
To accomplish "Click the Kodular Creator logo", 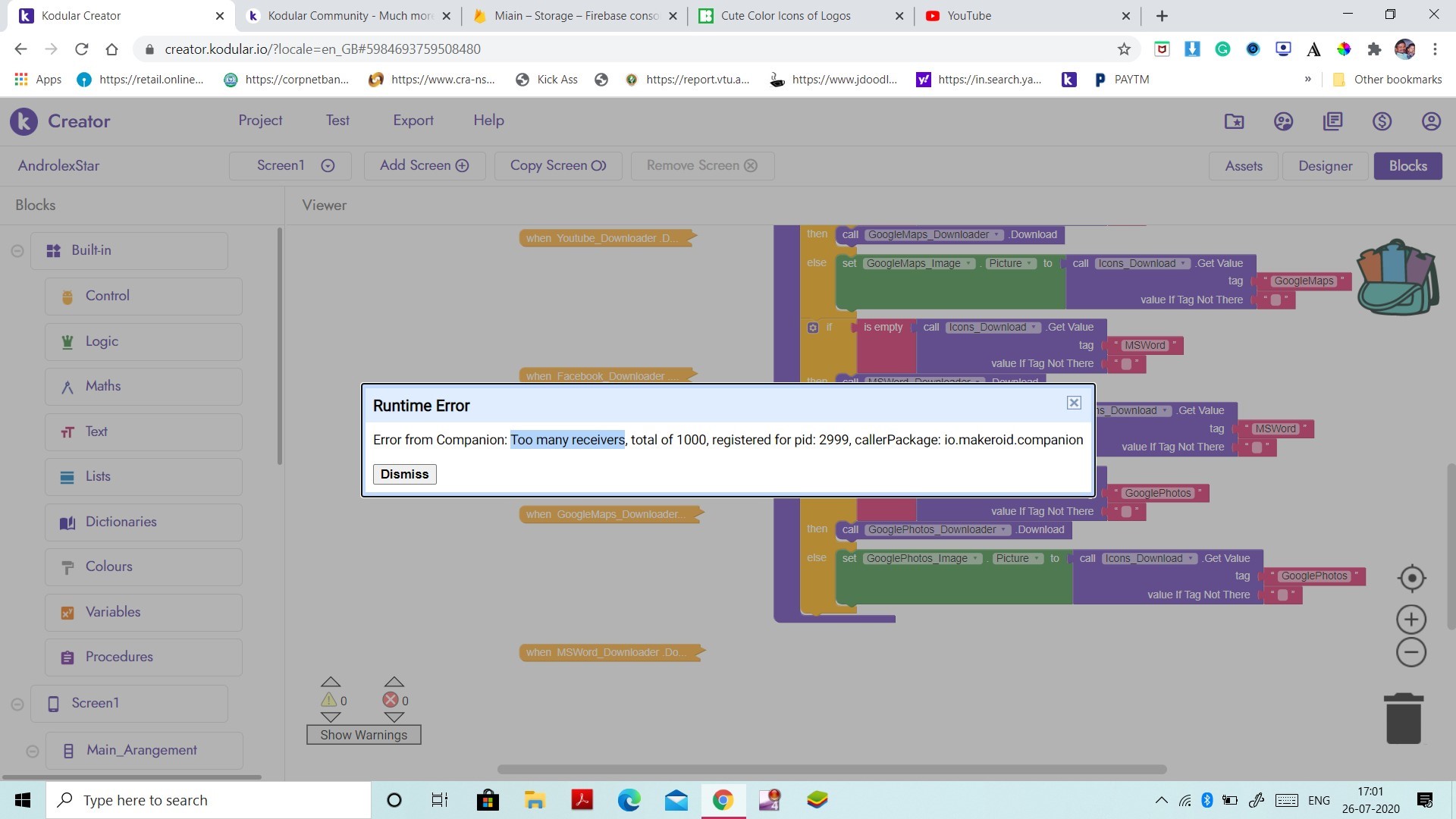I will pyautogui.click(x=23, y=121).
